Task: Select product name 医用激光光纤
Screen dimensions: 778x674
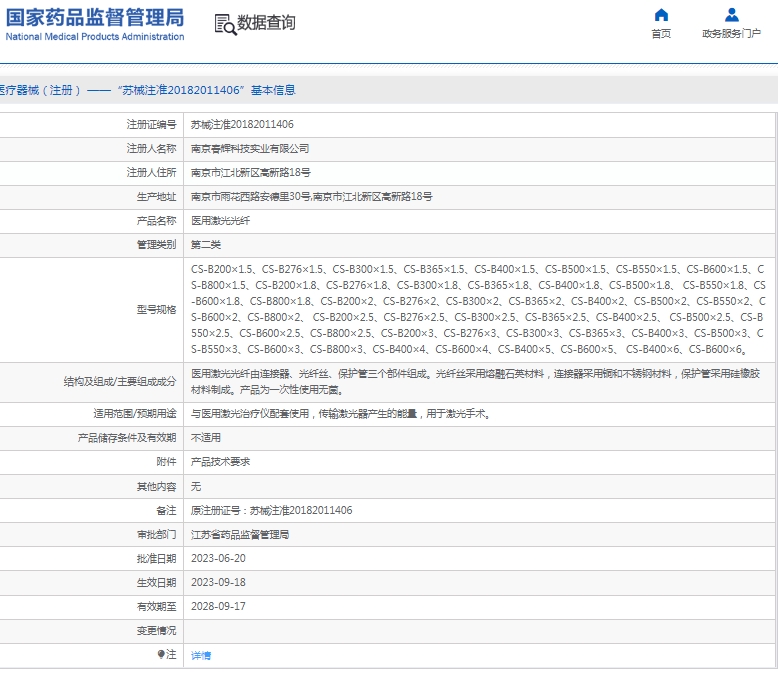Action: (220, 221)
